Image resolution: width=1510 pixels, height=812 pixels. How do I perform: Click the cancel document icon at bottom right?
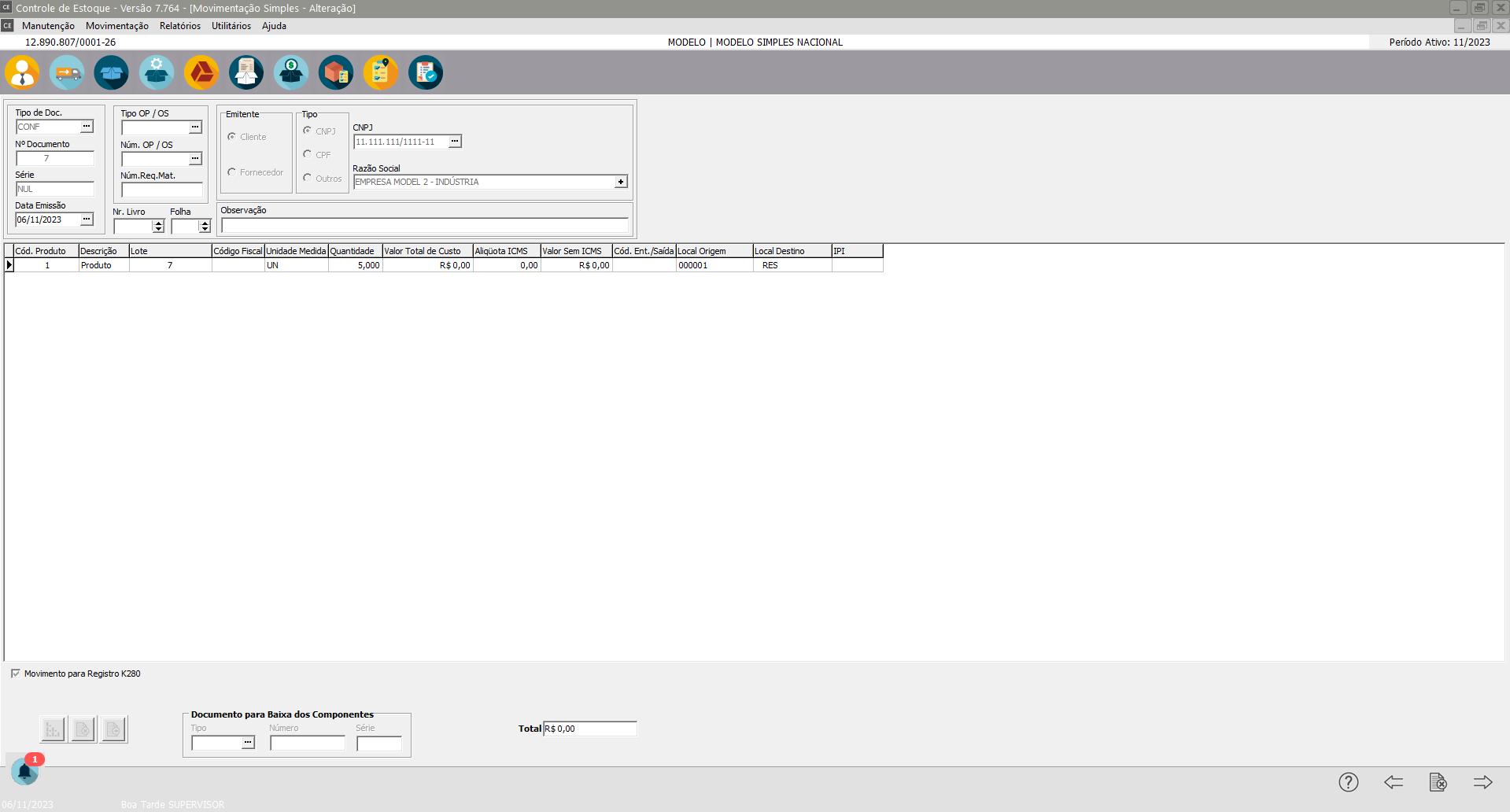(x=1438, y=782)
